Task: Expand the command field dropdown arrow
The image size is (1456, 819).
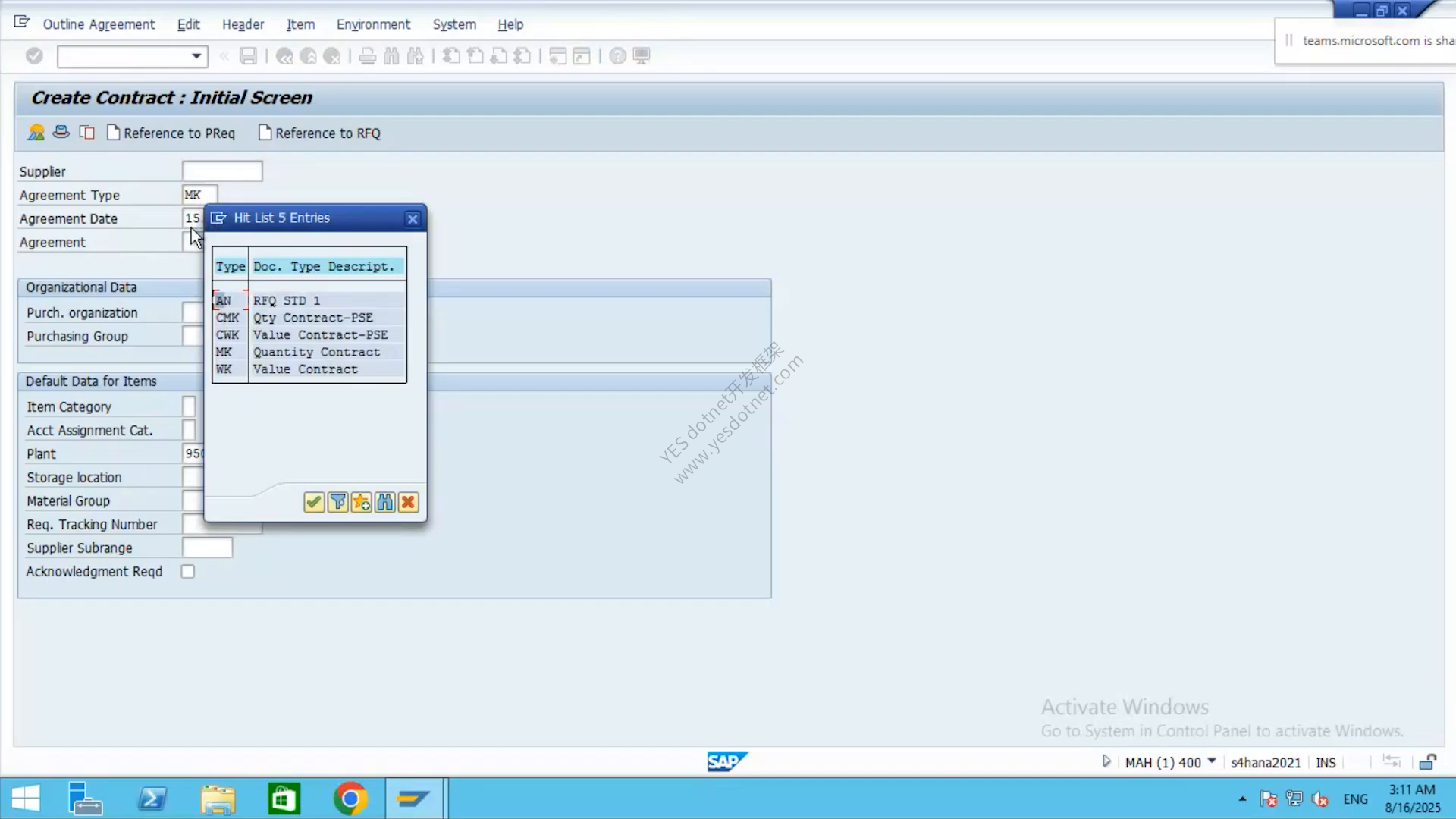Action: [x=196, y=56]
